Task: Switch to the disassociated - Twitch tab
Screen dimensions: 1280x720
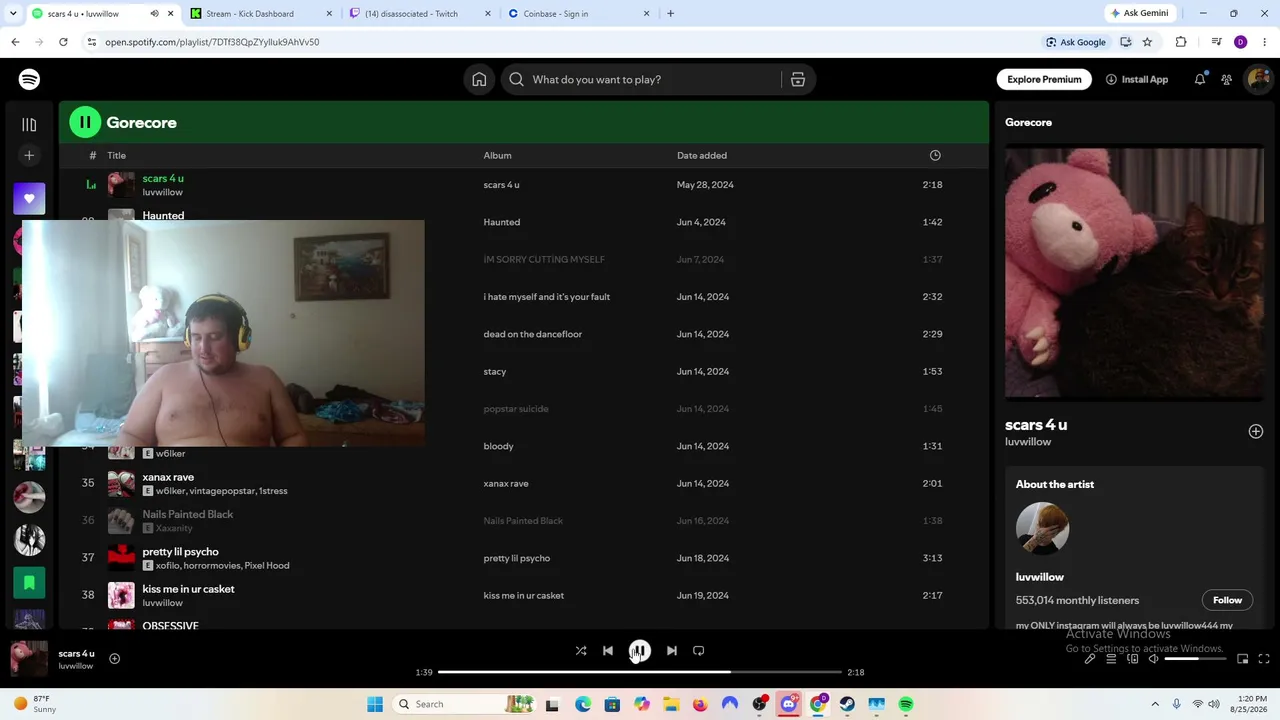Action: [418, 14]
